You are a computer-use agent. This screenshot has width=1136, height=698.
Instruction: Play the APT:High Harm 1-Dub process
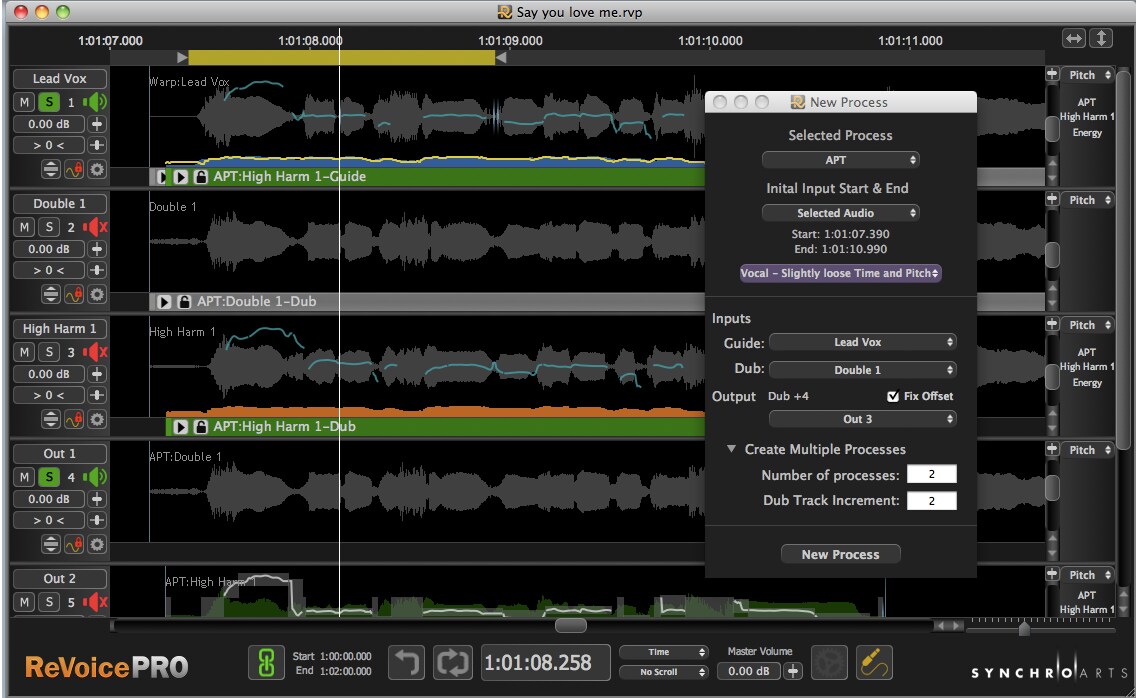click(181, 427)
